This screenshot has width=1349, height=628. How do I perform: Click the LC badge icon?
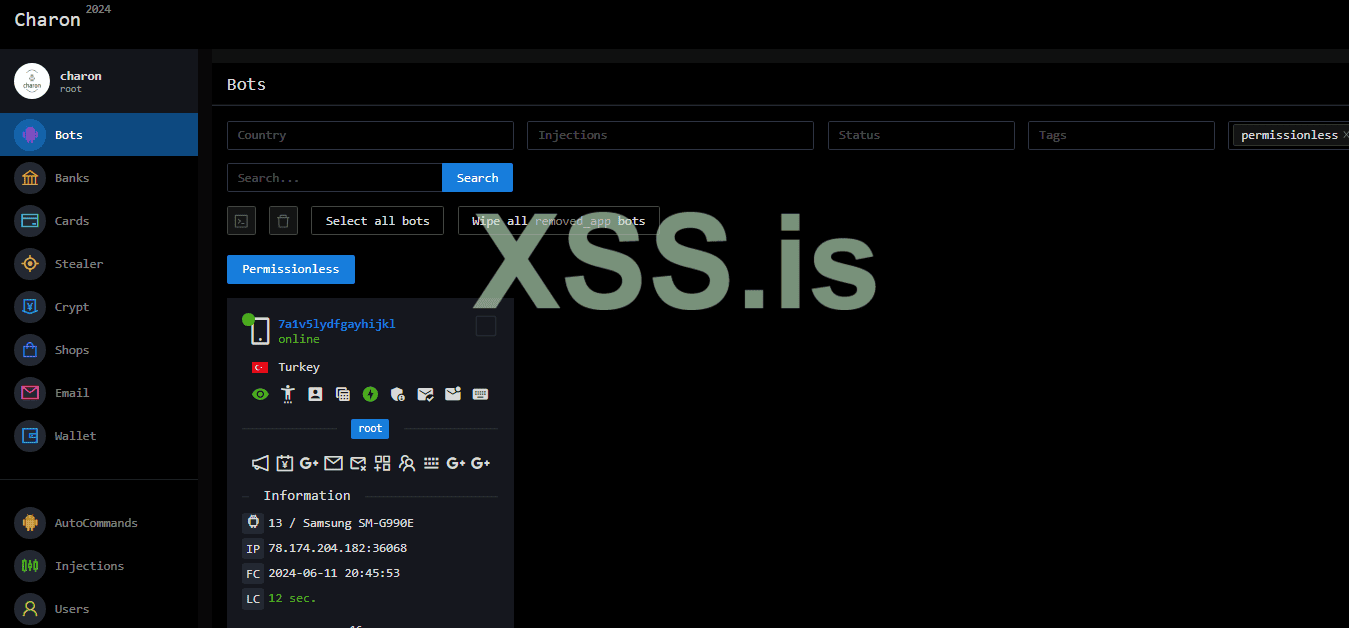[x=253, y=599]
